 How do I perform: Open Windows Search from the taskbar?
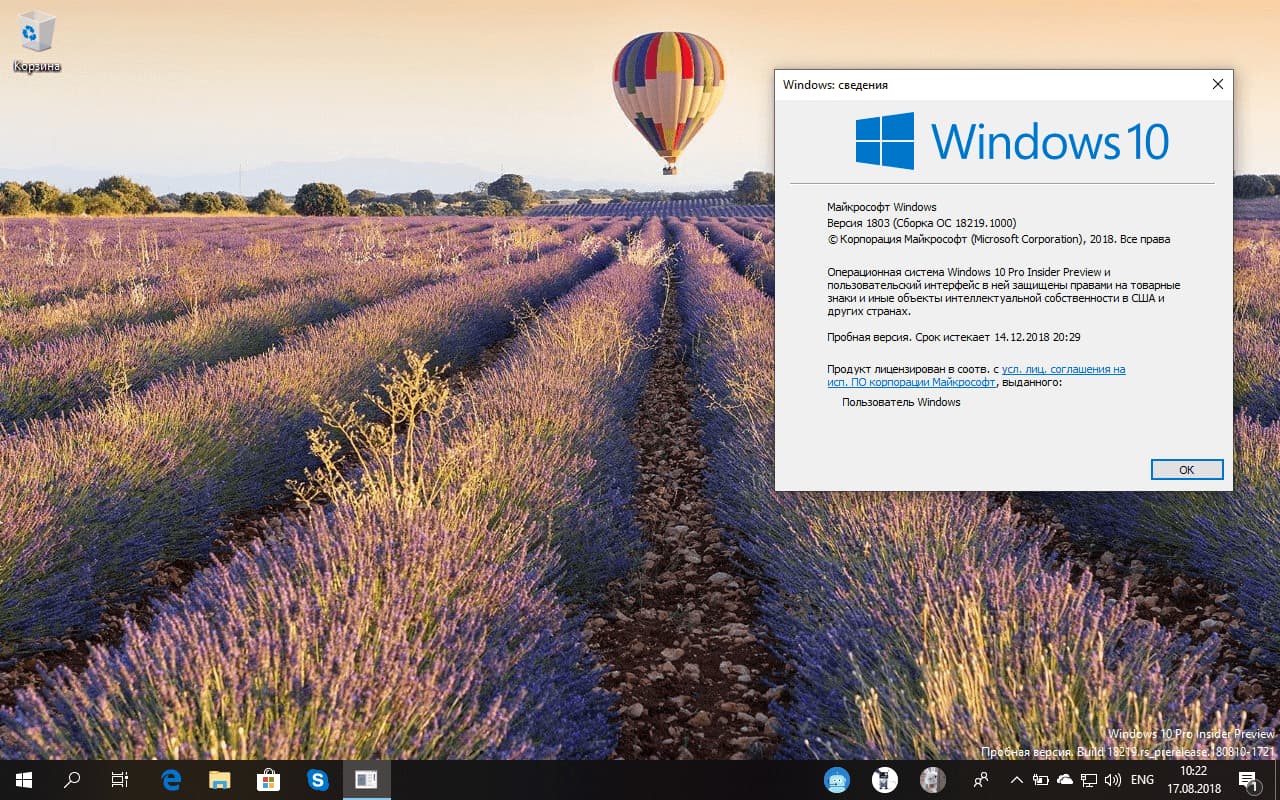pyautogui.click(x=70, y=779)
